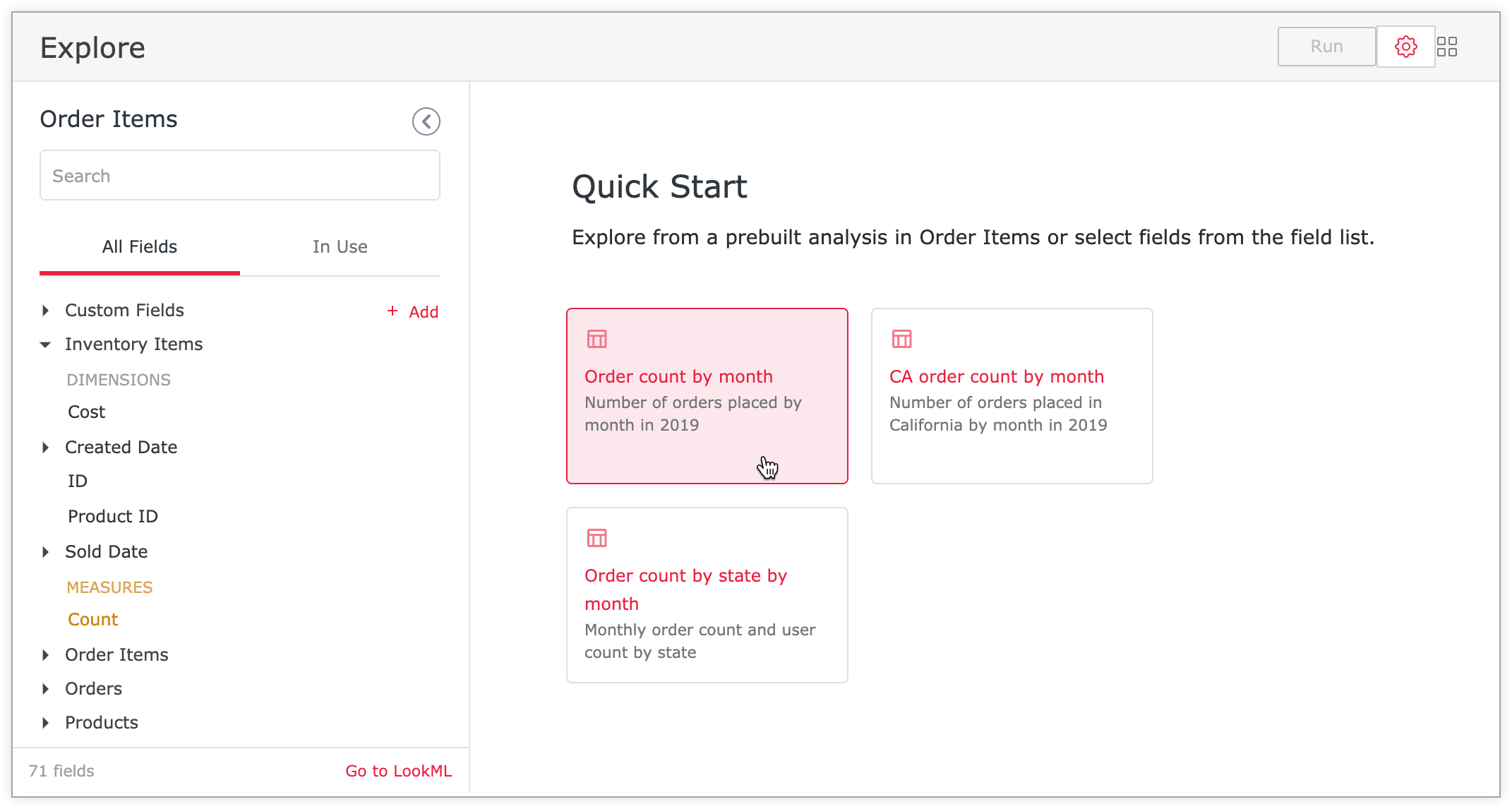Click the settings gear icon in toolbar
The image size is (1512, 809).
coord(1405,47)
